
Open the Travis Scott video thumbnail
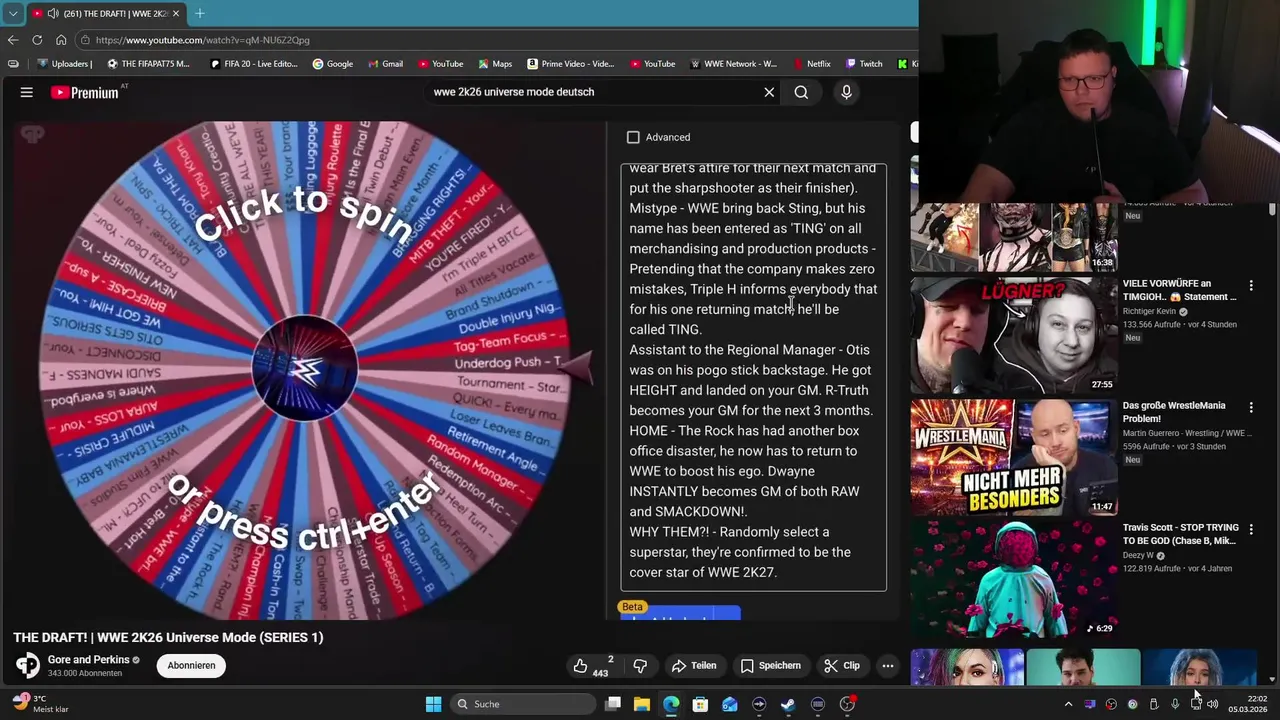point(1013,579)
